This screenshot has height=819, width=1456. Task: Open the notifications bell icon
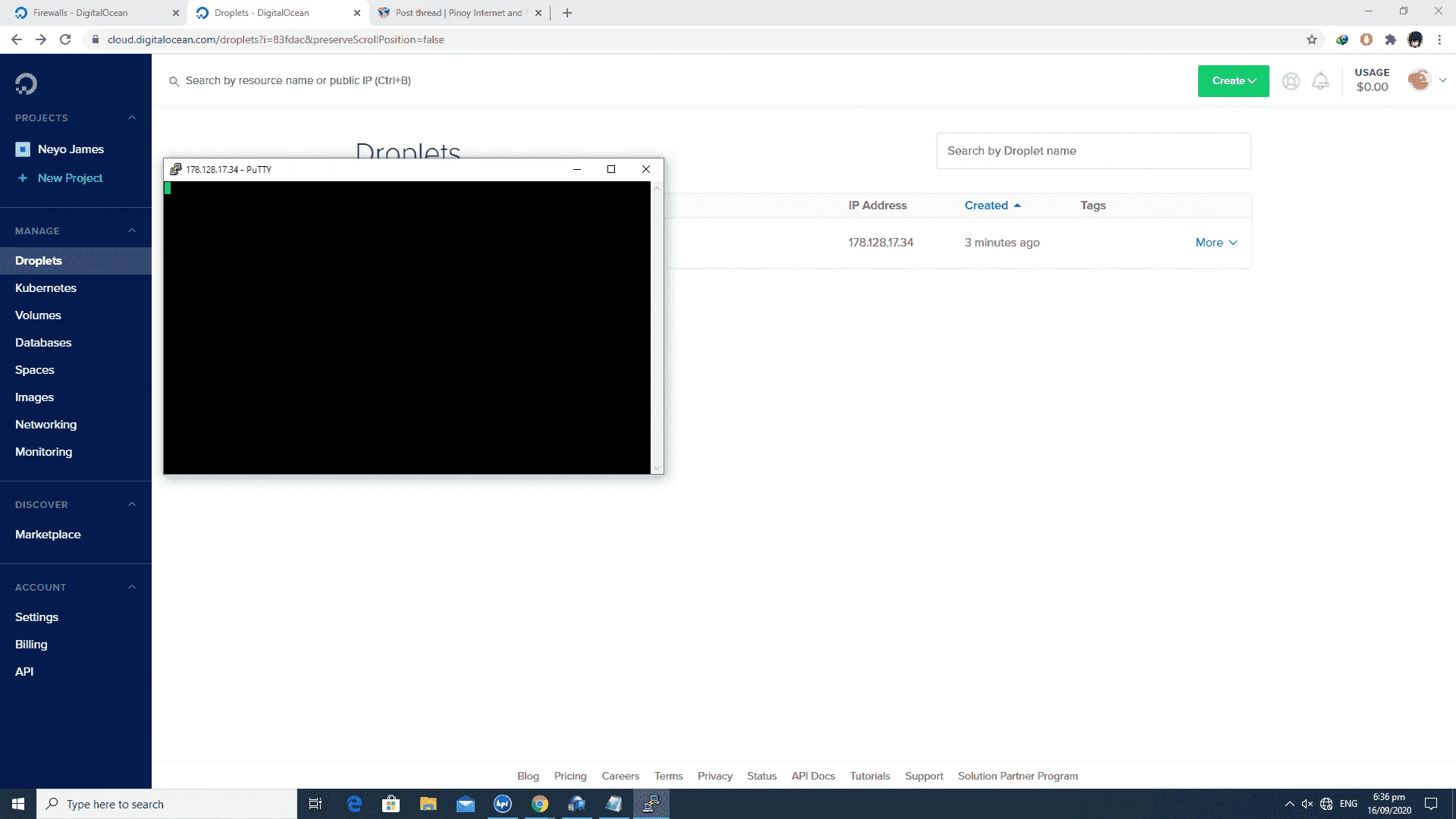[x=1320, y=81]
